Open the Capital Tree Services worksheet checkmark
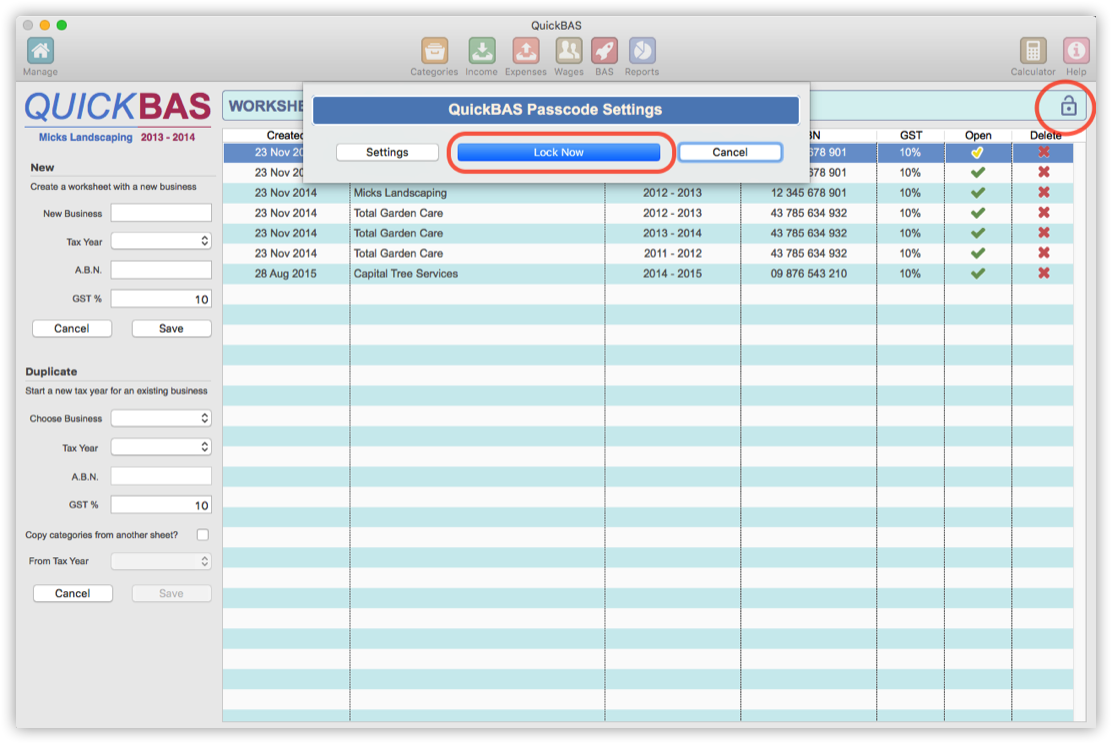The height and width of the screenshot is (744, 1112). (977, 273)
